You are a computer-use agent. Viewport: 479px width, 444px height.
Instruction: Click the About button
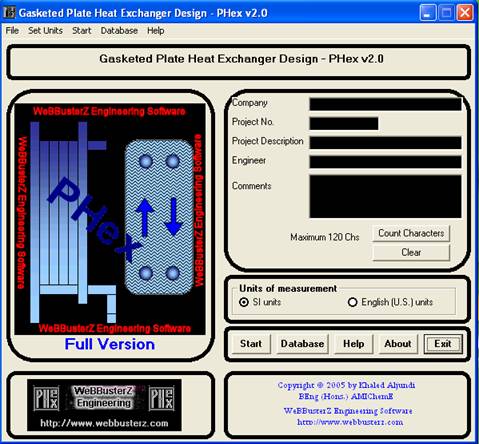(398, 344)
